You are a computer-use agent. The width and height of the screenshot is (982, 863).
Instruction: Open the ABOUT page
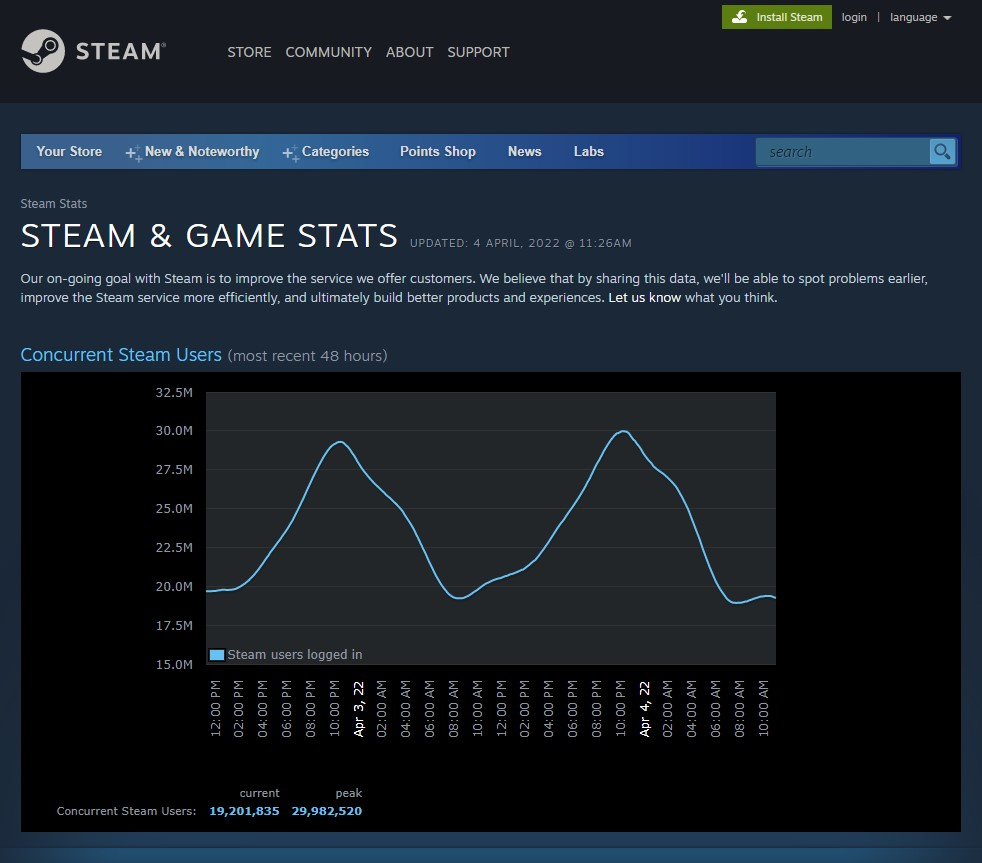pos(410,52)
